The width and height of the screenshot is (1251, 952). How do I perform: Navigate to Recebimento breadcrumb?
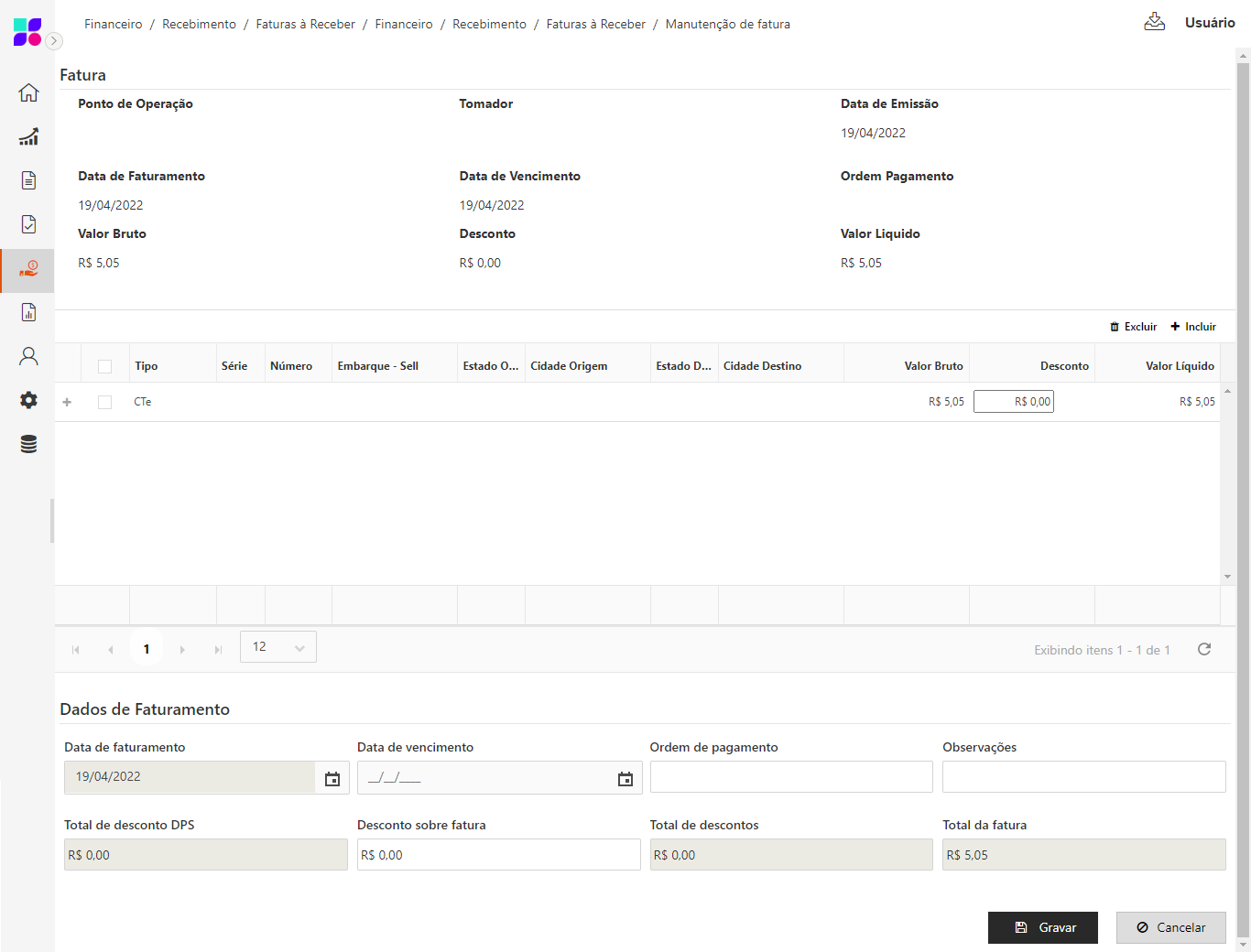pos(199,24)
